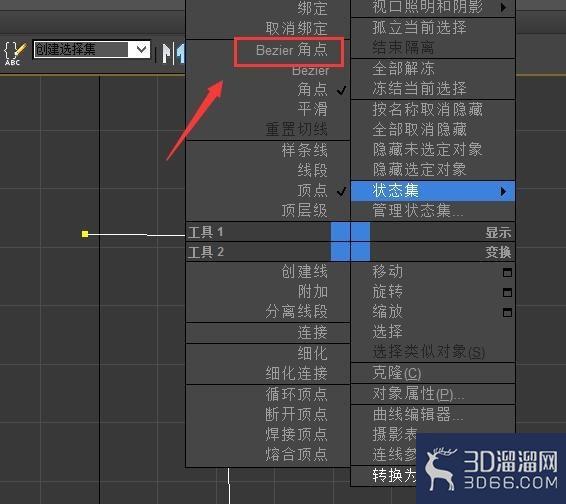Choose 细化 command
Image resolution: width=566 pixels, height=504 pixels.
(x=312, y=353)
